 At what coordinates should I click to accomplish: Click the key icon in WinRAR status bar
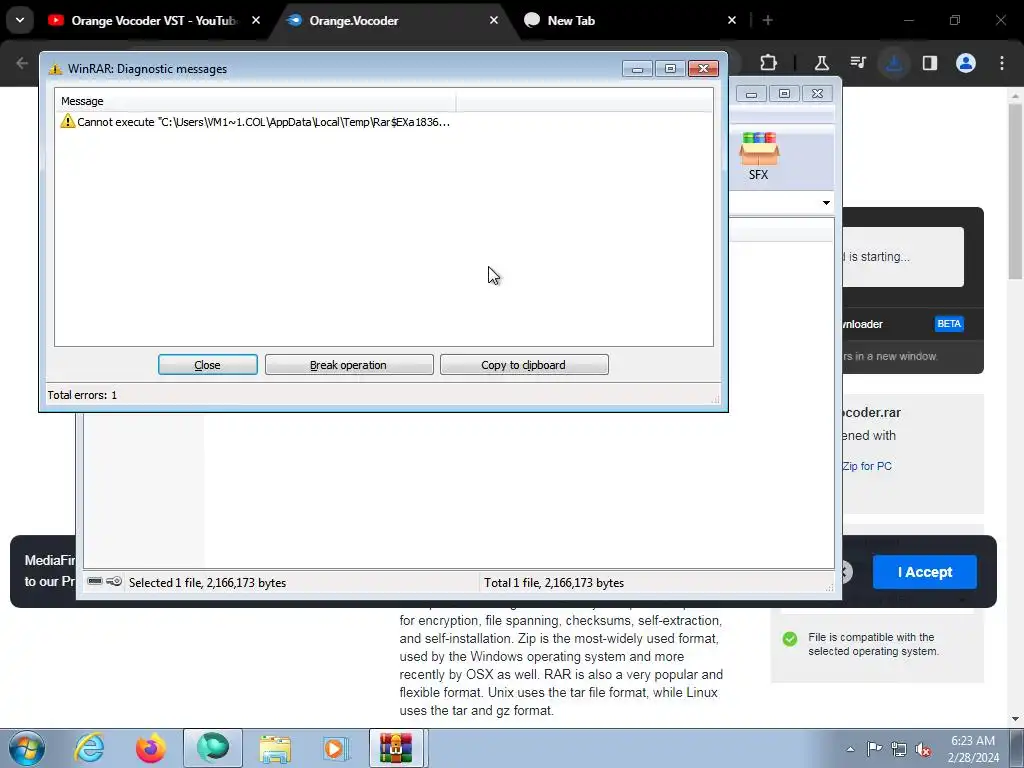114,581
